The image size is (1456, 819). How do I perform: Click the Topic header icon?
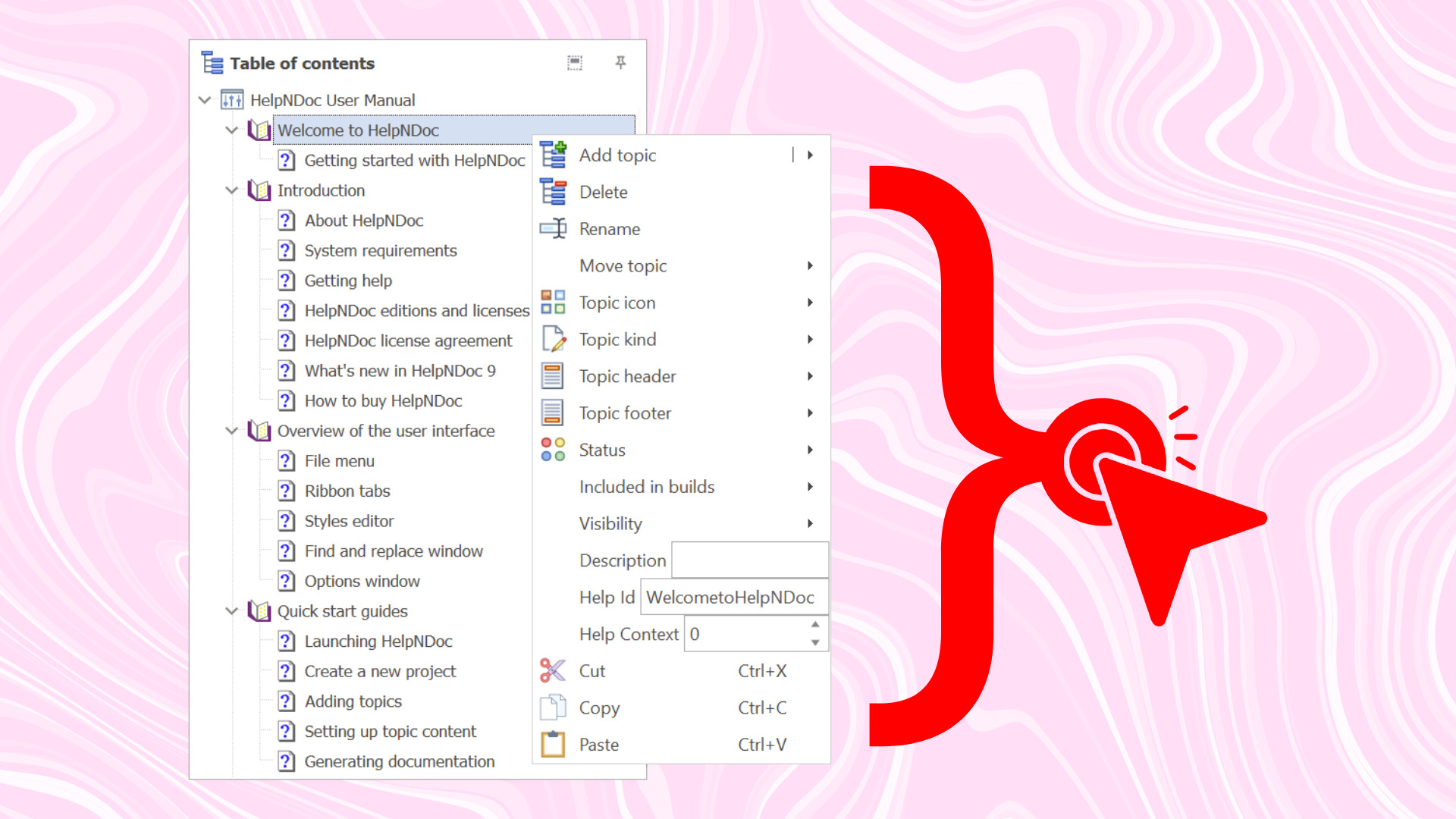click(x=553, y=376)
